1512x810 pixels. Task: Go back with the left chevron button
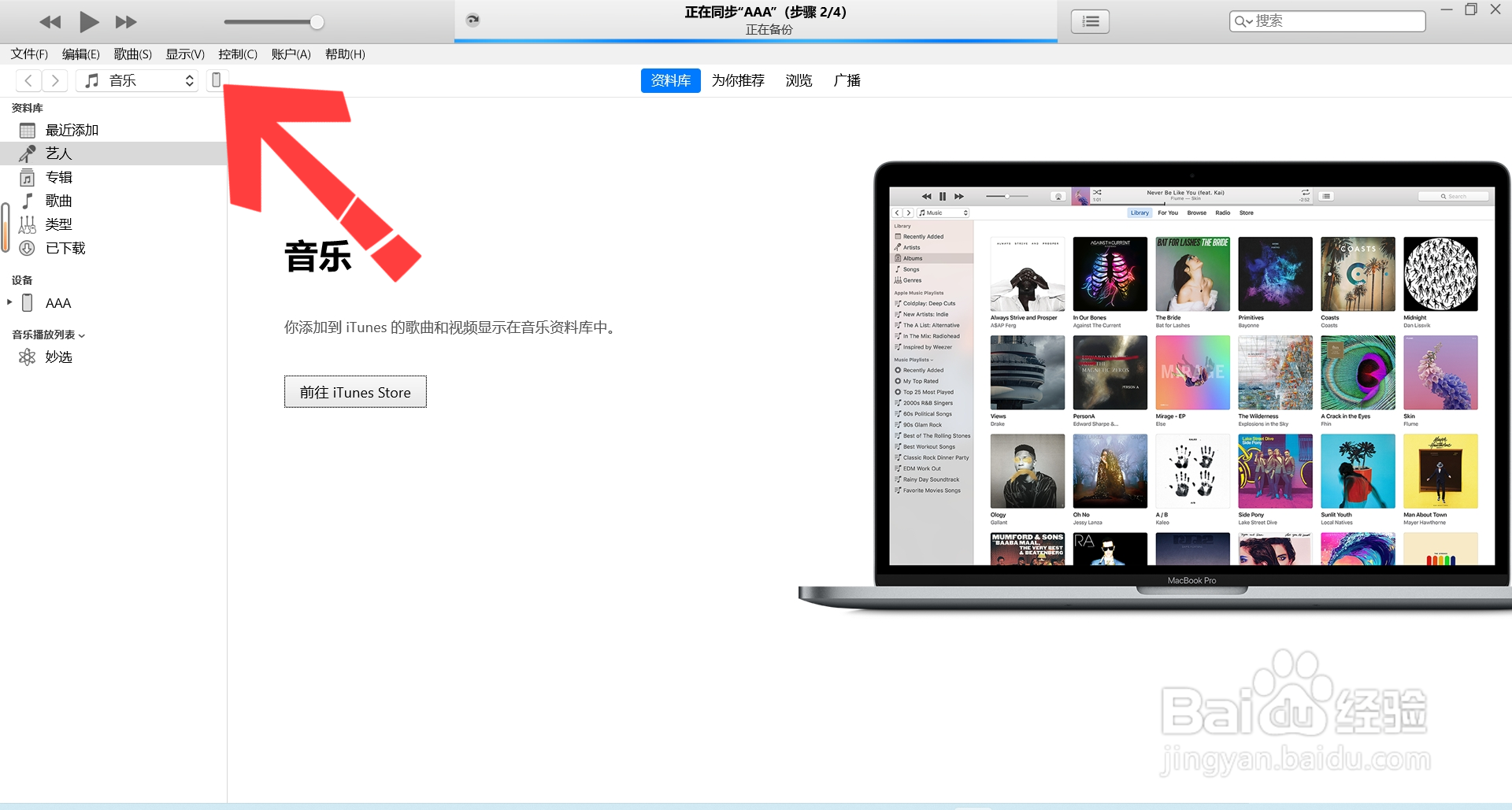point(28,80)
